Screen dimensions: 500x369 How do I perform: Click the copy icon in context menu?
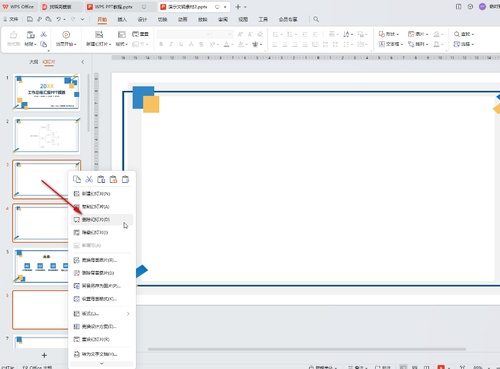[x=77, y=179]
